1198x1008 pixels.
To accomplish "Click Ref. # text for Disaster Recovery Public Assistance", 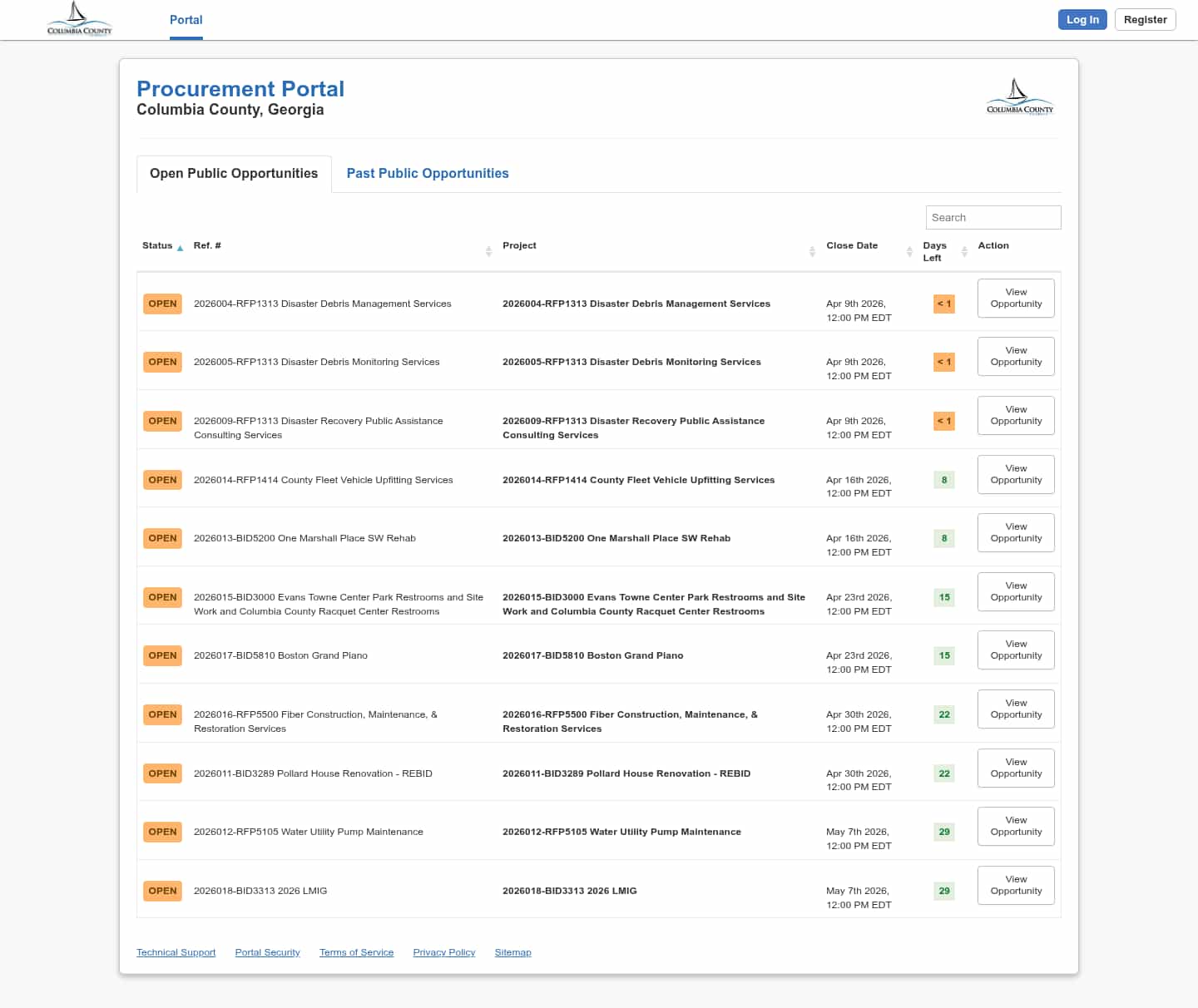I will point(319,427).
